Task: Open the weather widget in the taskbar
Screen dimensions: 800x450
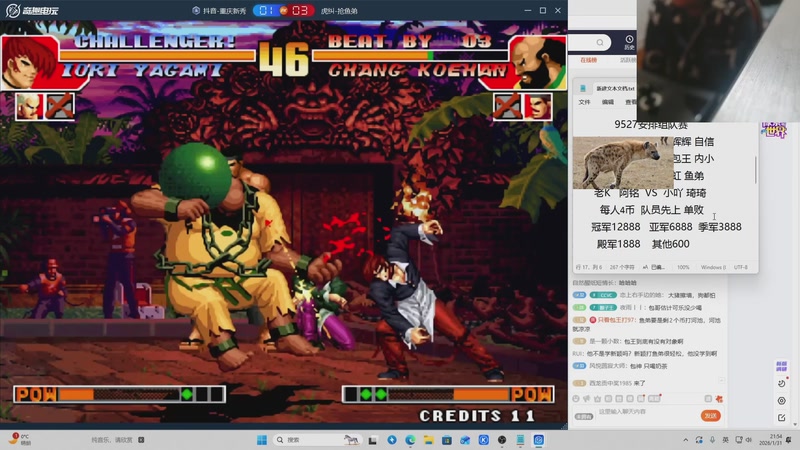Action: point(19,440)
